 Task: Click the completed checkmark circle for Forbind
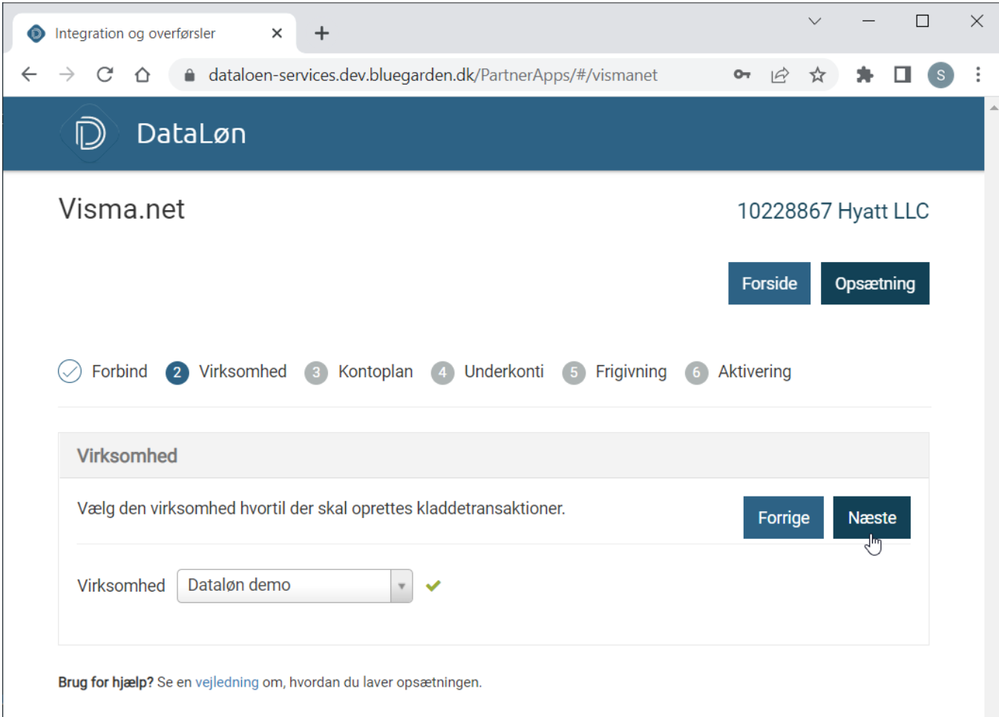(69, 372)
